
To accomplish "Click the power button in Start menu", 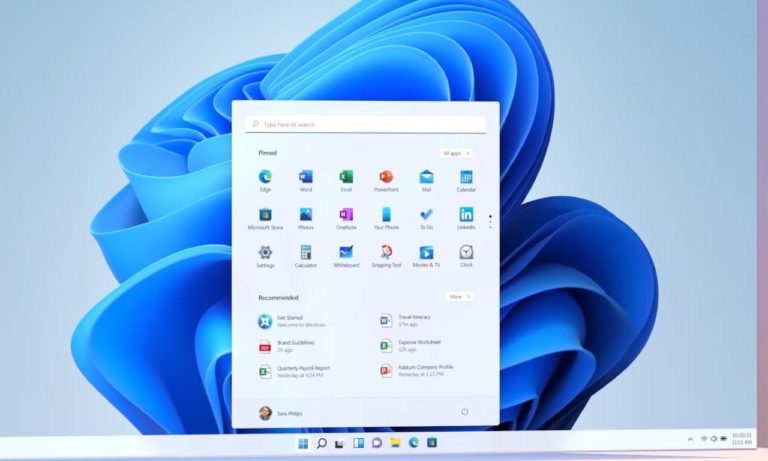I will point(464,412).
